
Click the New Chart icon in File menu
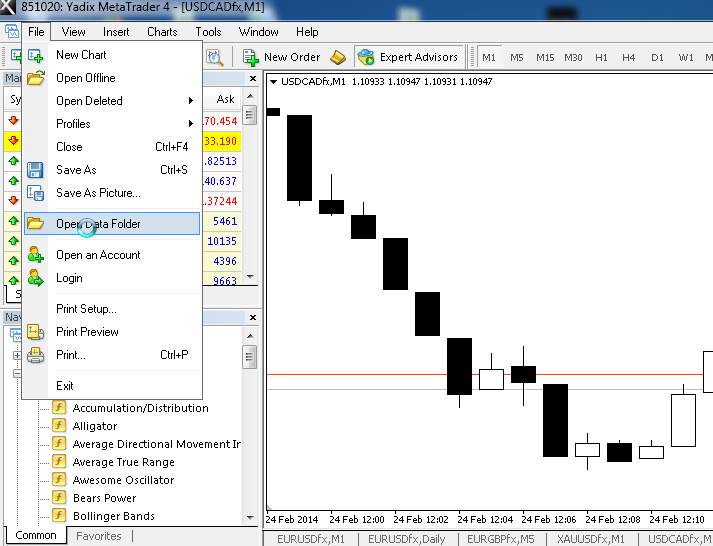(35, 55)
